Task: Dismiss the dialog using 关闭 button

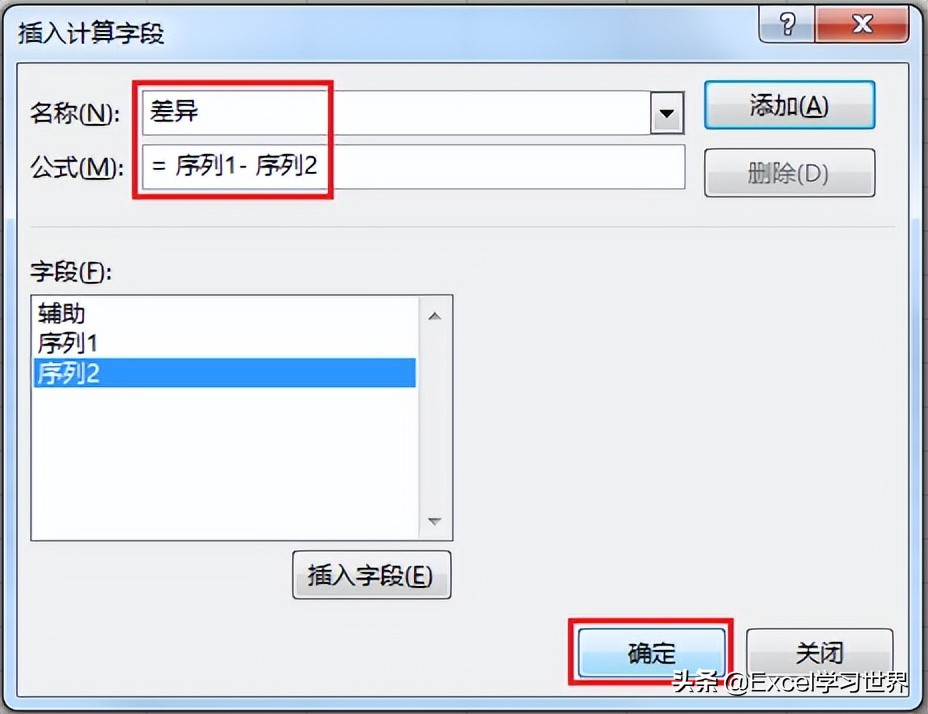Action: click(x=820, y=653)
